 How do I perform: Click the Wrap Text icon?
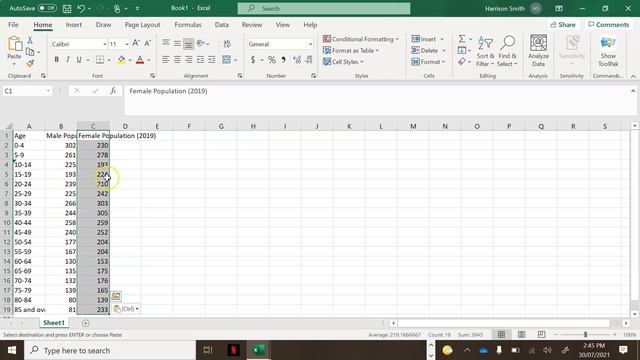(x=227, y=44)
